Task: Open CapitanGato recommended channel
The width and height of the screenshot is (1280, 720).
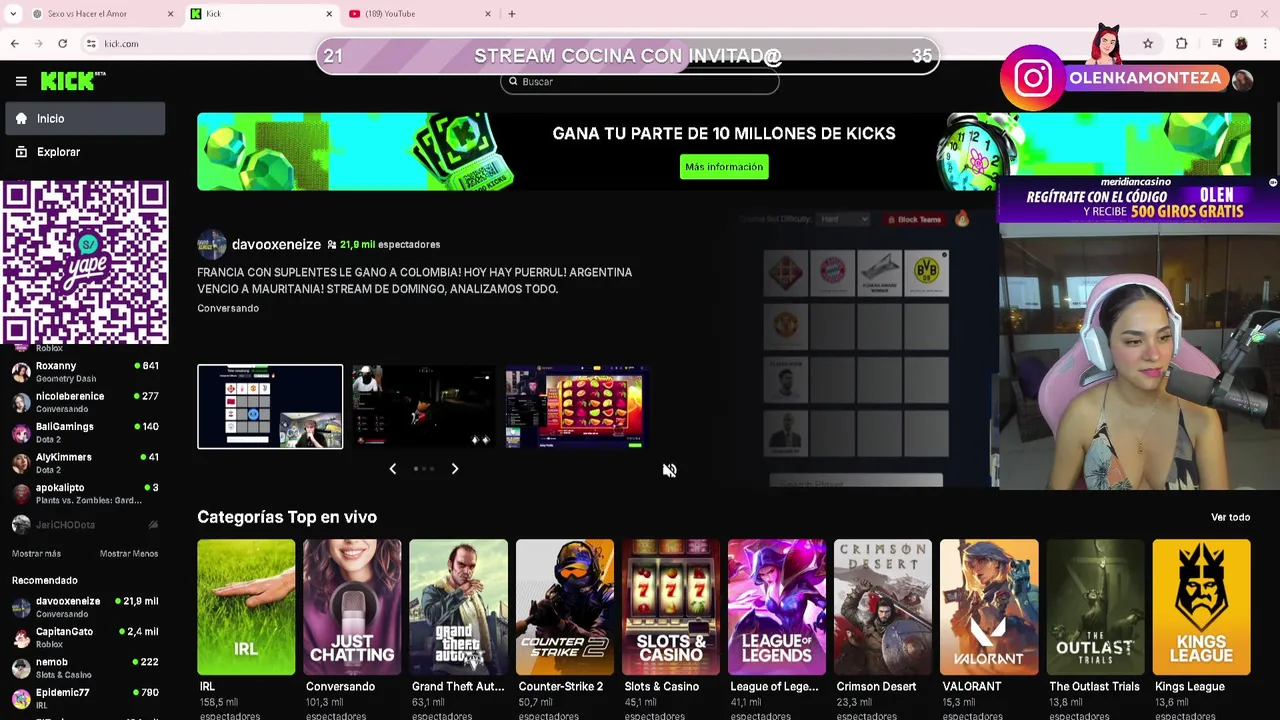Action: pos(85,638)
